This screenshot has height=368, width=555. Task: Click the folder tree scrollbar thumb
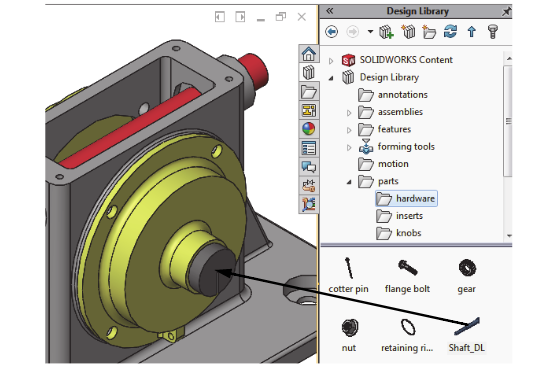point(508,121)
